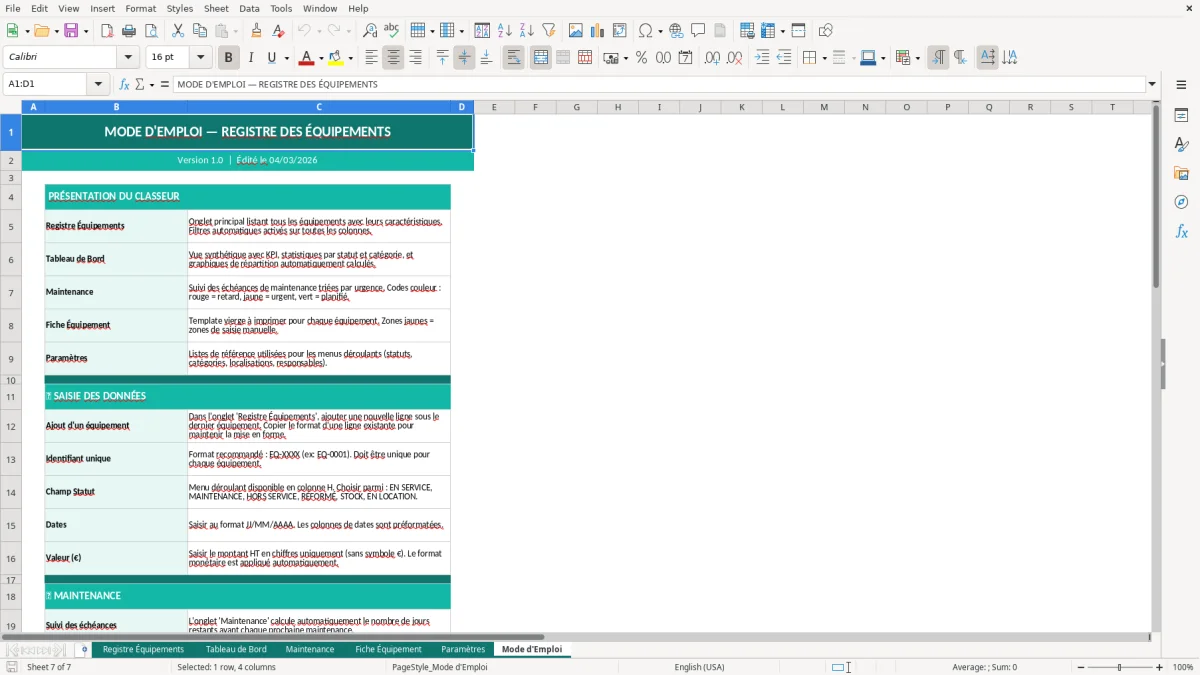Toggle Italic formatting

(251, 58)
